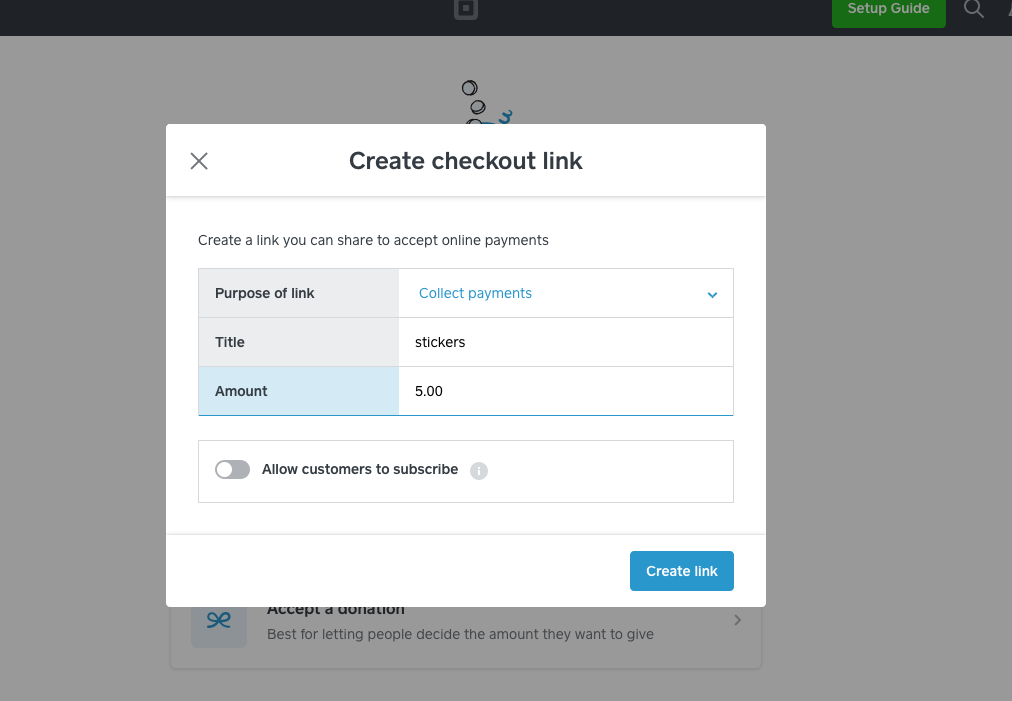Viewport: 1012px width, 701px height.
Task: Click the Title field containing stickers
Action: (566, 342)
